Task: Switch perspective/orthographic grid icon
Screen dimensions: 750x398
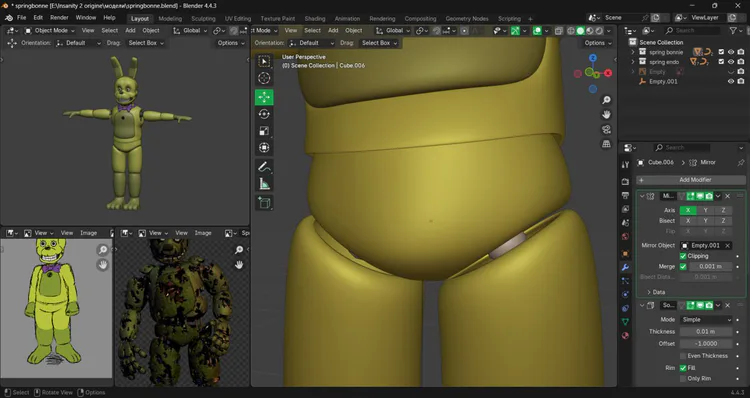Action: click(606, 144)
